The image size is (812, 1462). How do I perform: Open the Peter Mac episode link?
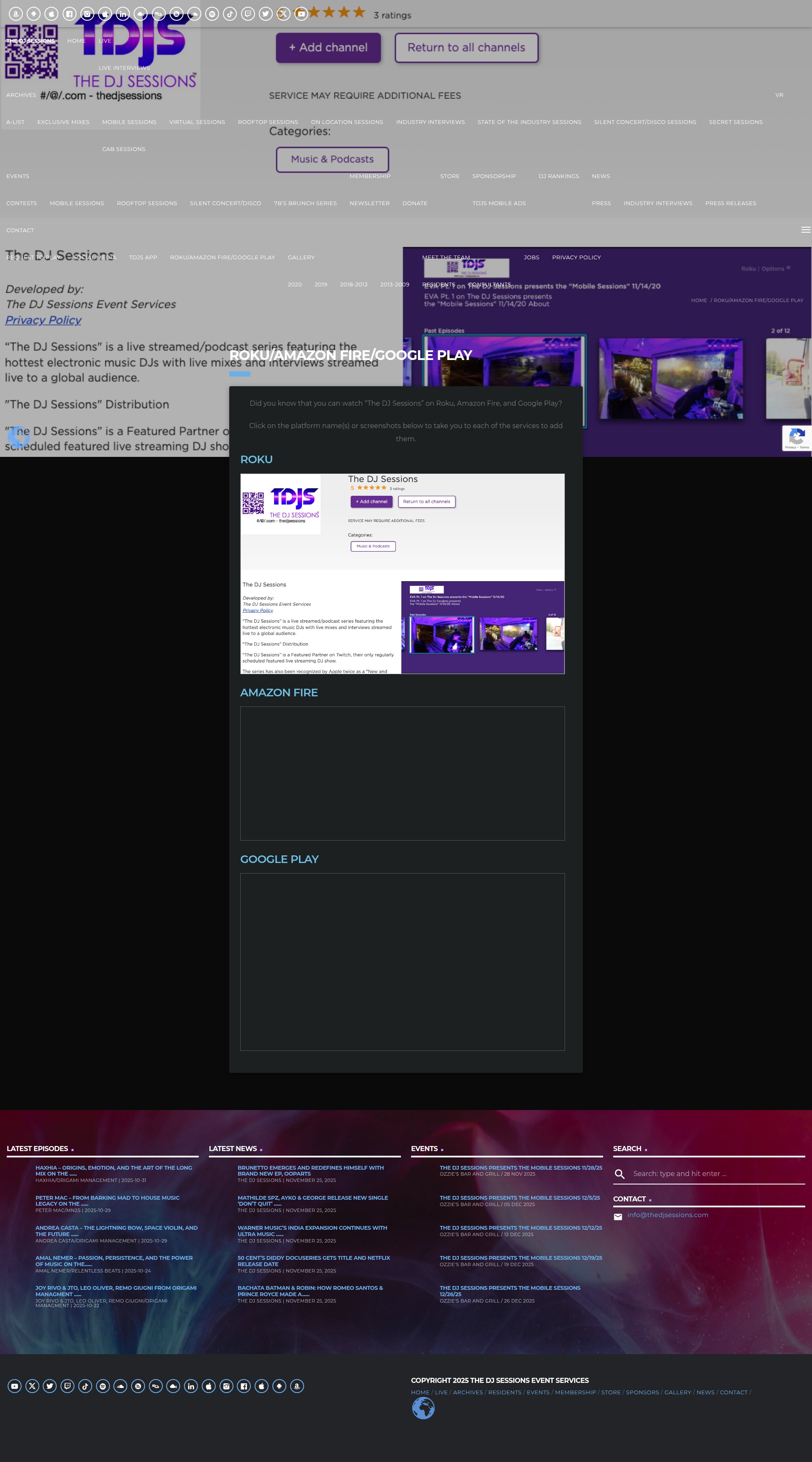click(107, 1201)
